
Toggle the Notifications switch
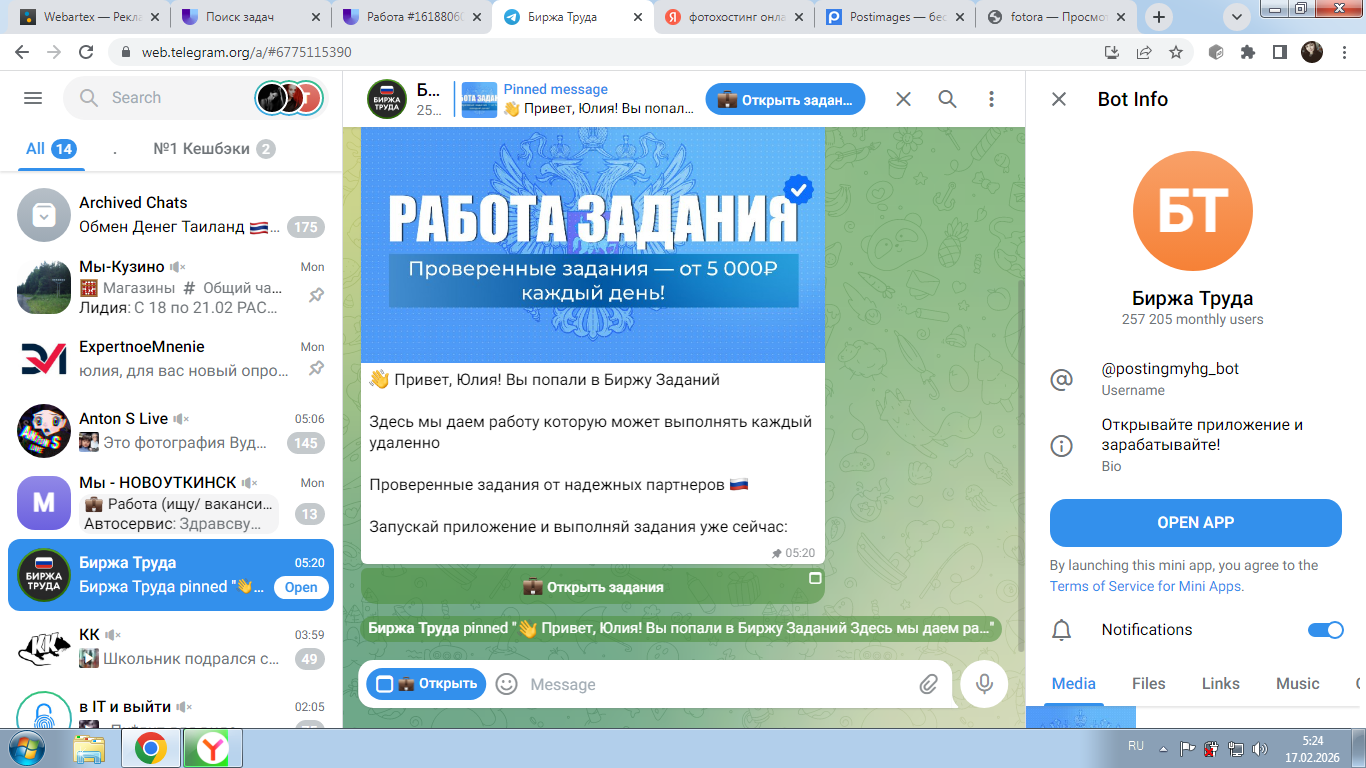(x=1326, y=630)
